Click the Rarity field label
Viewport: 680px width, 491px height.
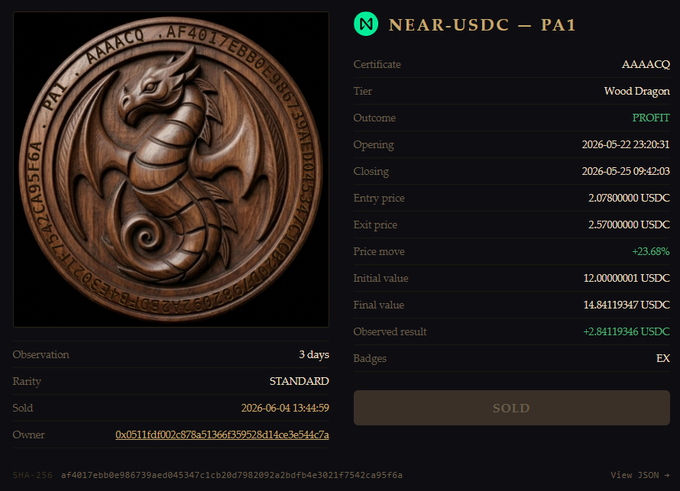[27, 381]
